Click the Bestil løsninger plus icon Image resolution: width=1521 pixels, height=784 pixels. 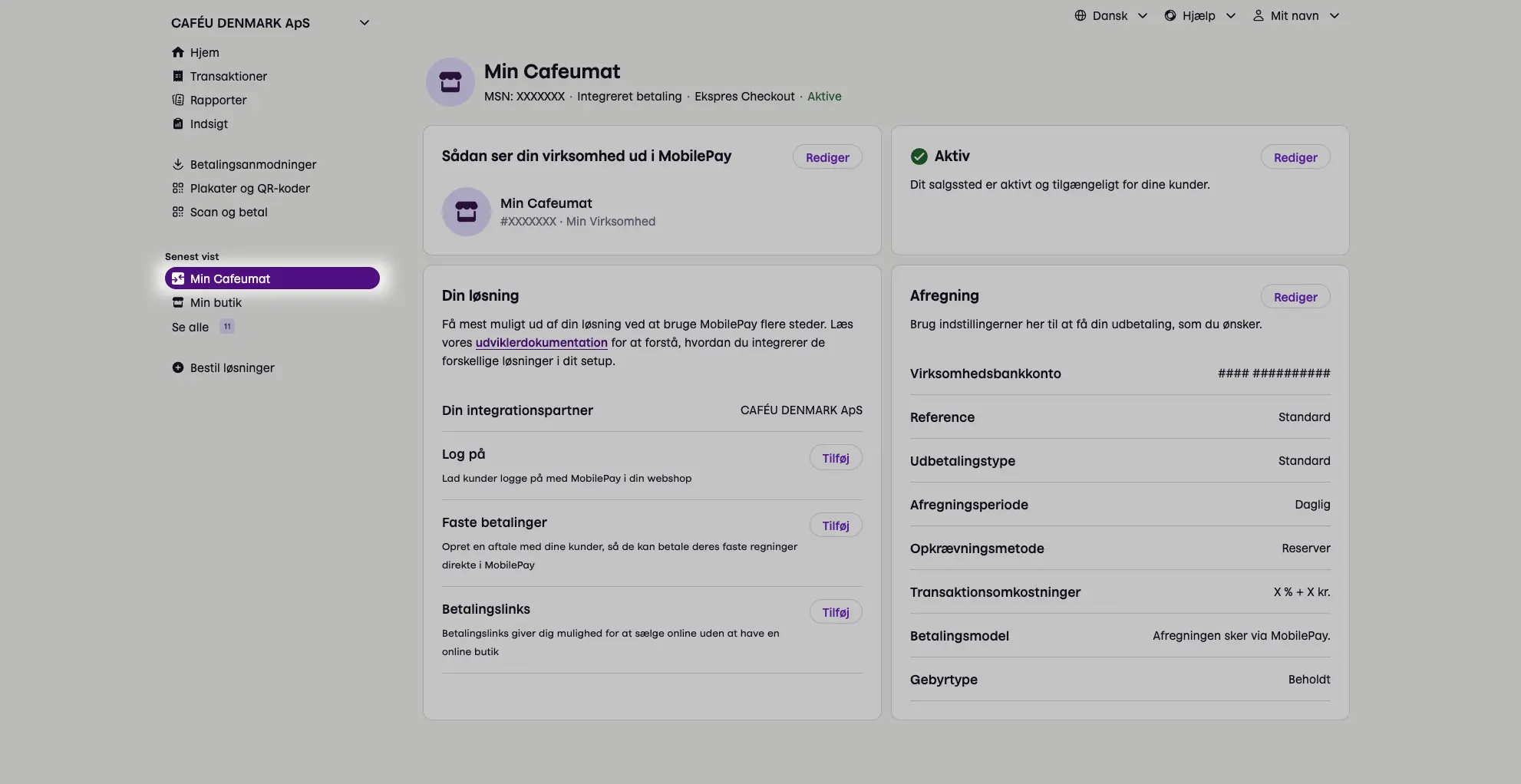178,367
